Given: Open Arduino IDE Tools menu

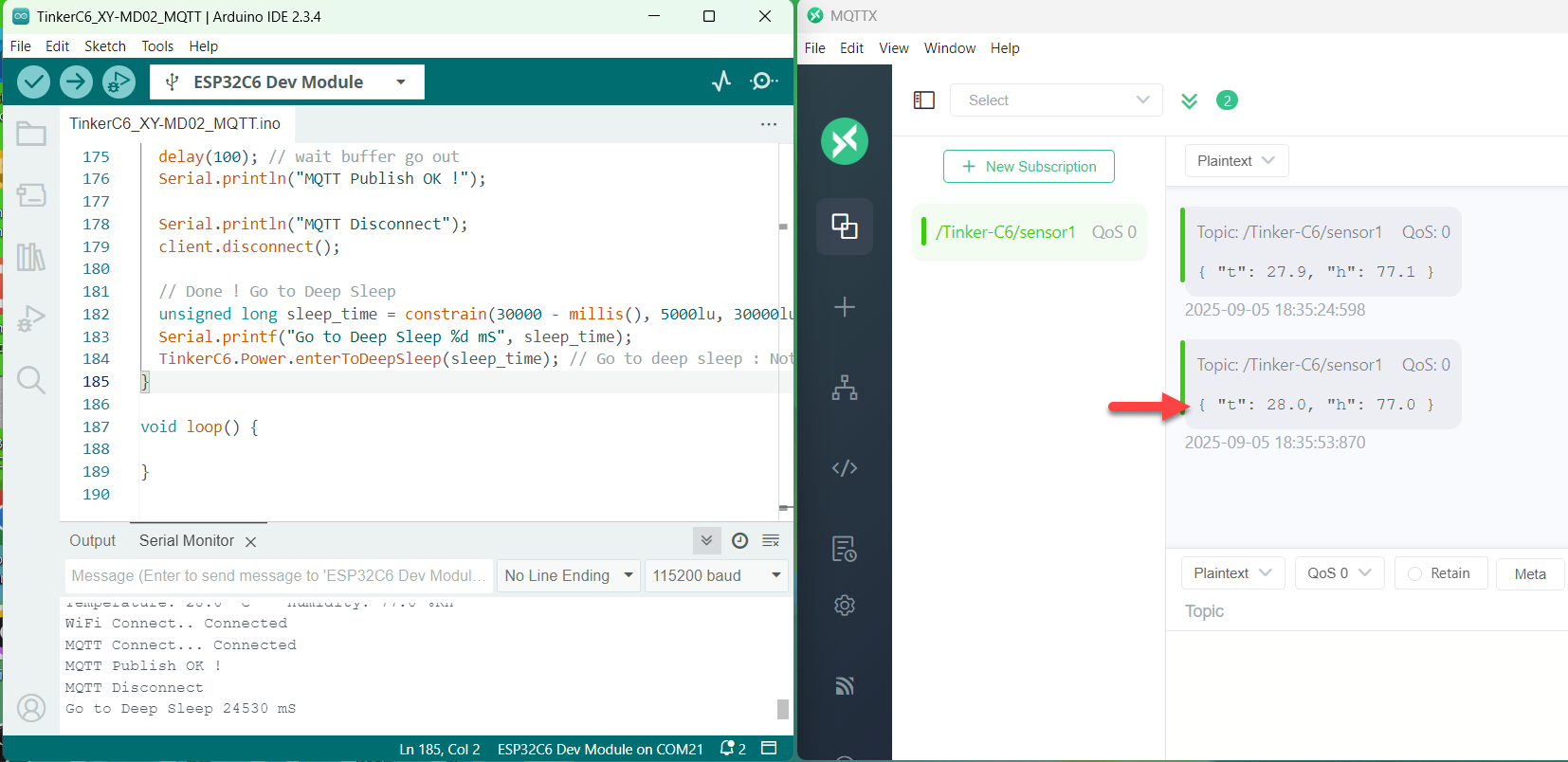Looking at the screenshot, I should 157,46.
